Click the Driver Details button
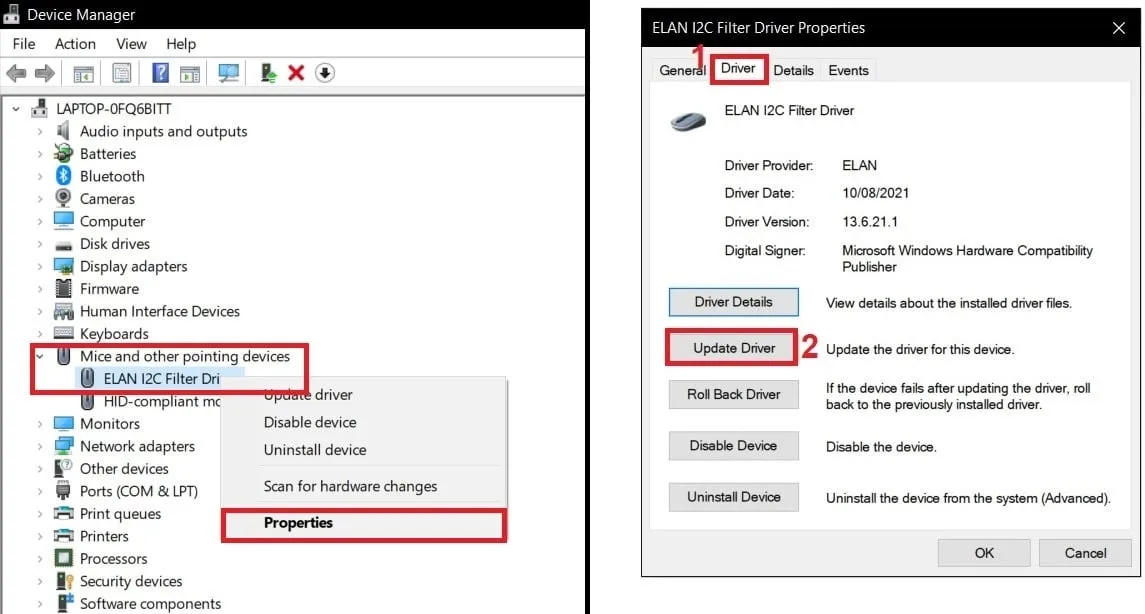The height and width of the screenshot is (614, 1145). tap(733, 302)
